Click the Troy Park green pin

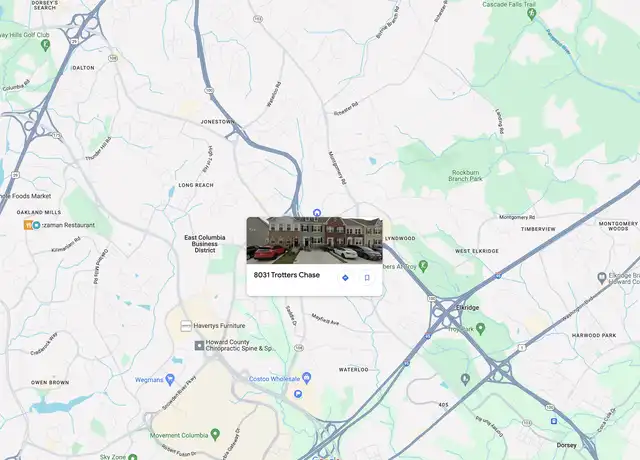click(x=481, y=328)
